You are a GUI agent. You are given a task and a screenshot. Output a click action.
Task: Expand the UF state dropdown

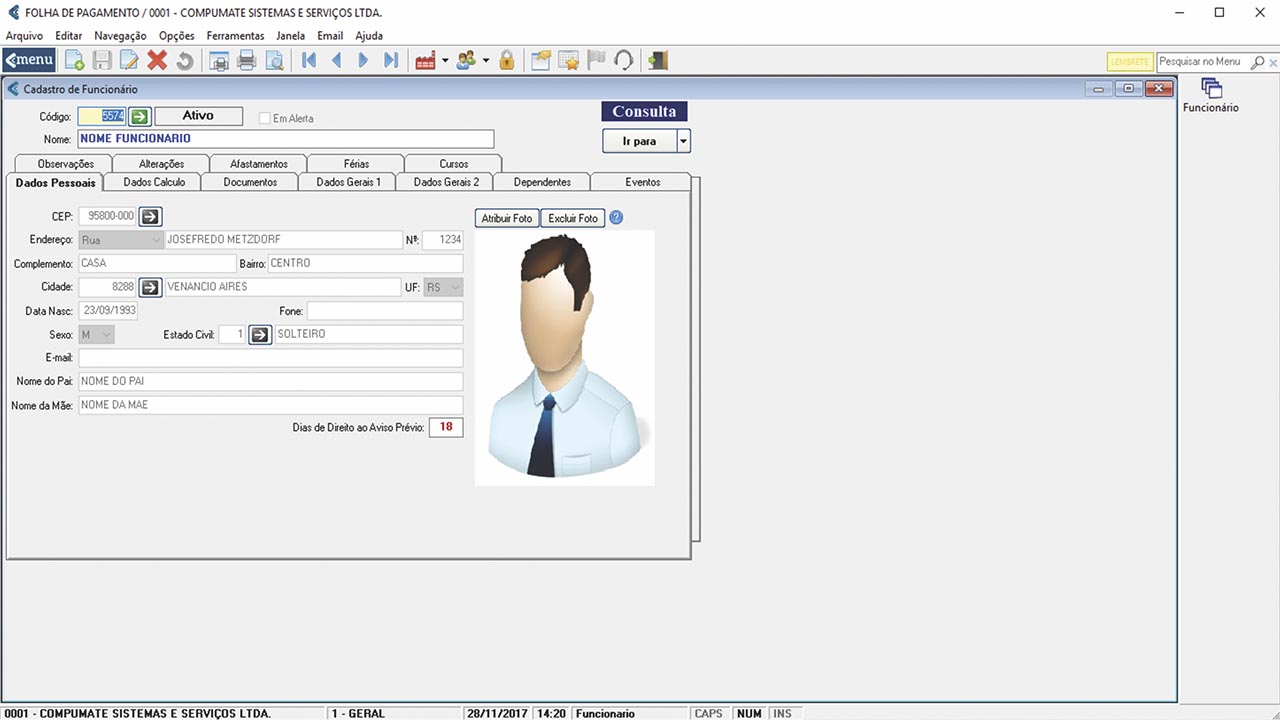(x=455, y=287)
